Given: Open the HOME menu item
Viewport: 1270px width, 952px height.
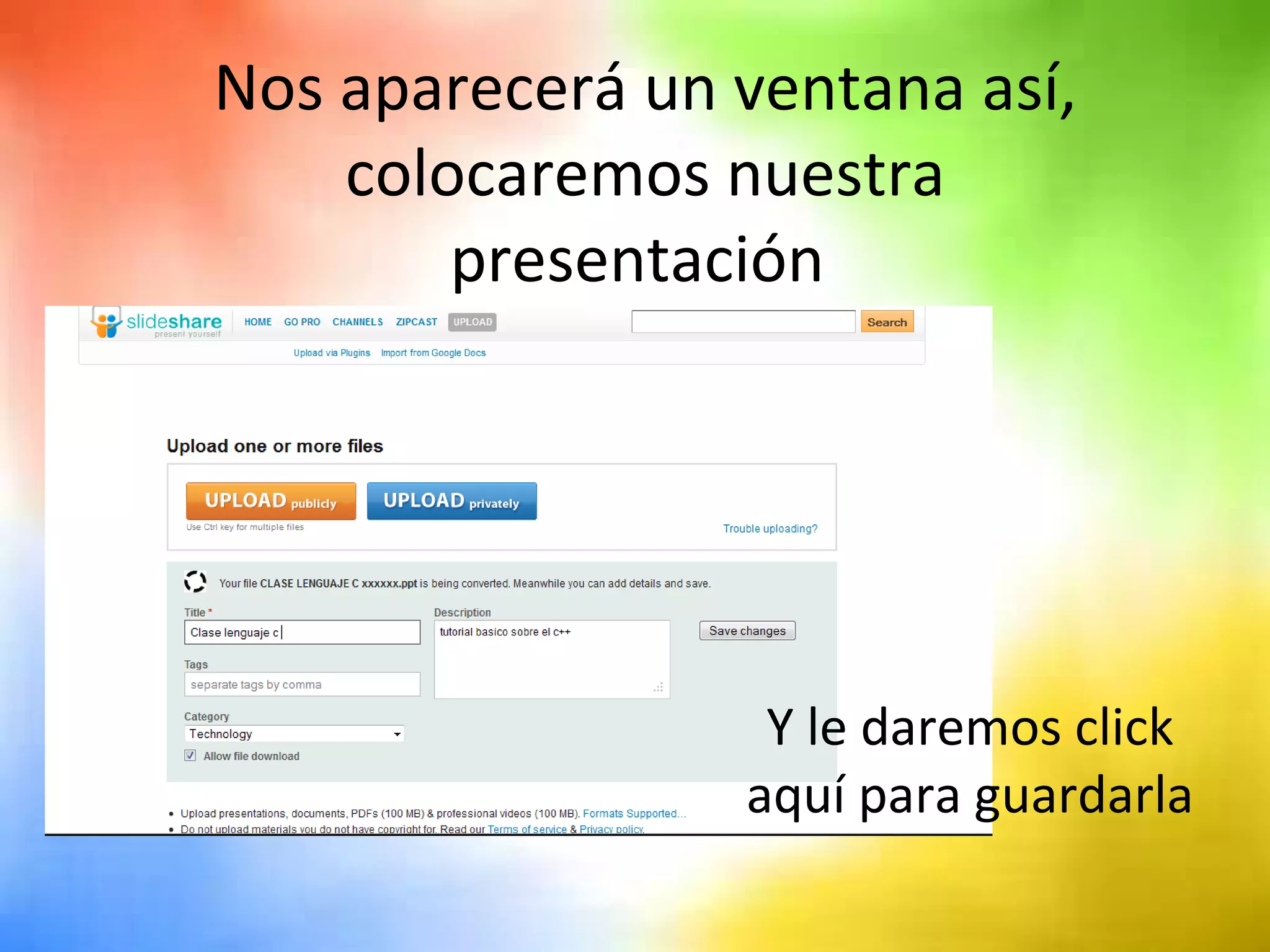Looking at the screenshot, I should [x=258, y=322].
